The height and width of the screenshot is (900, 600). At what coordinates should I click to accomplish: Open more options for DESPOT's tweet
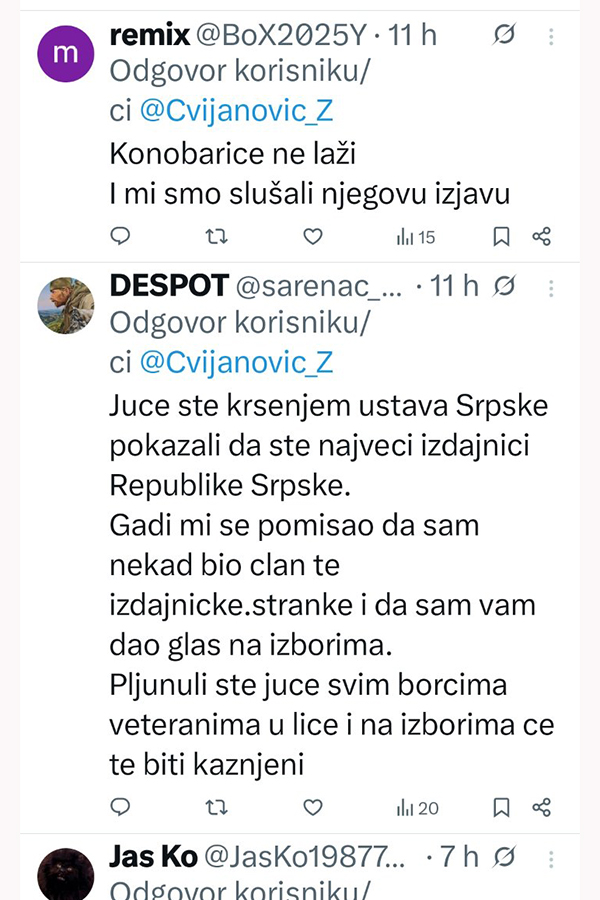click(x=551, y=287)
